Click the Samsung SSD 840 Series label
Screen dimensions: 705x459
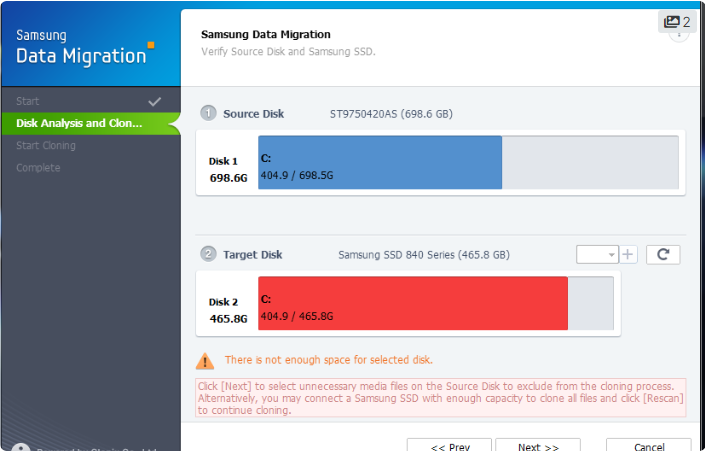click(x=424, y=255)
